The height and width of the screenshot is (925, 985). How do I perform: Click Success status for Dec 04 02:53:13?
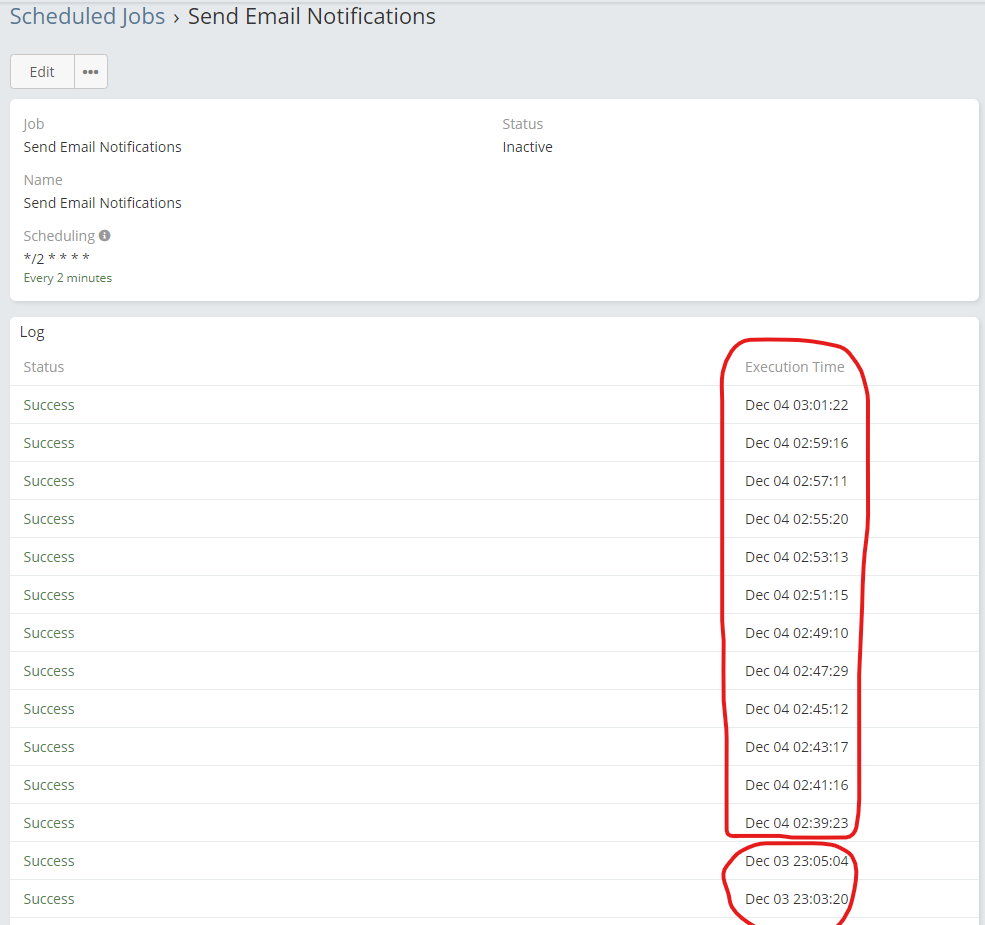pos(49,557)
